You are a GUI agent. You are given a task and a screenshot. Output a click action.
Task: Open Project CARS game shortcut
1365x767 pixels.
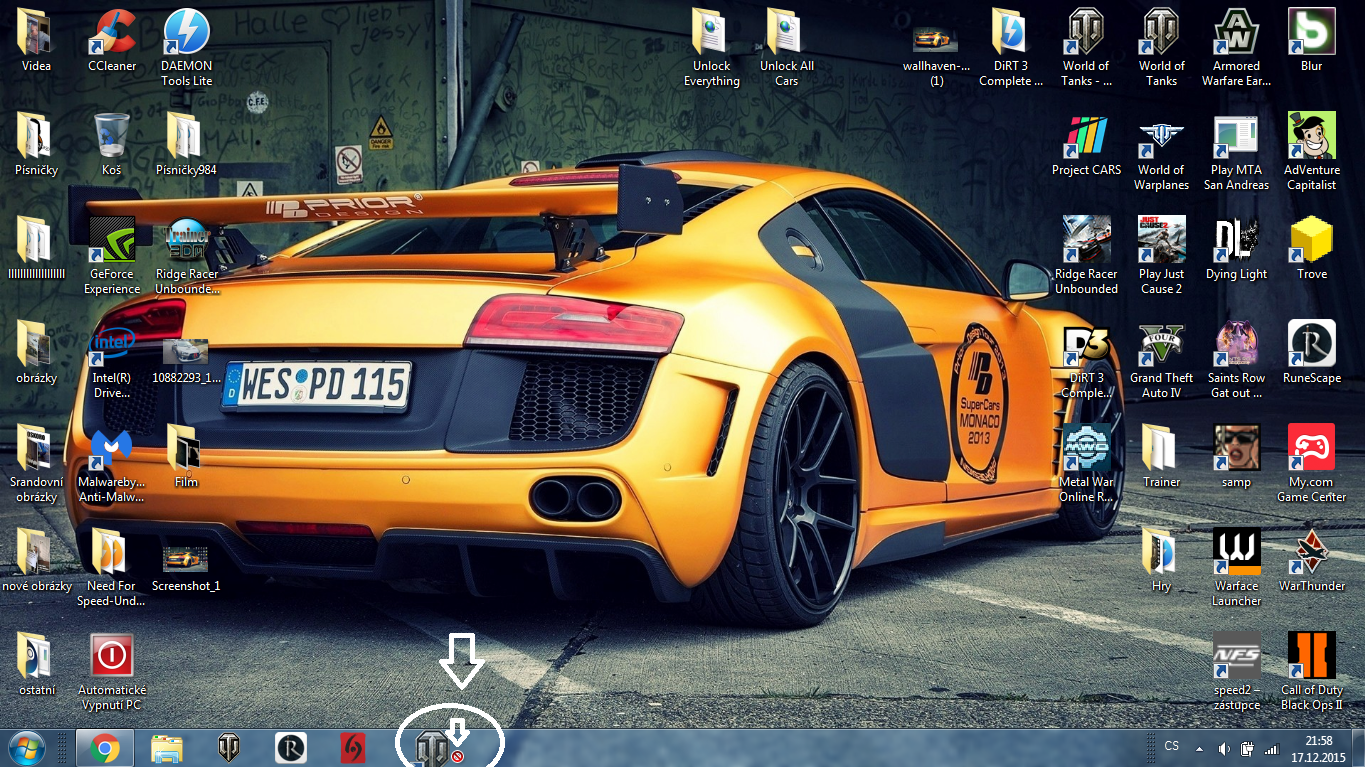pyautogui.click(x=1086, y=137)
